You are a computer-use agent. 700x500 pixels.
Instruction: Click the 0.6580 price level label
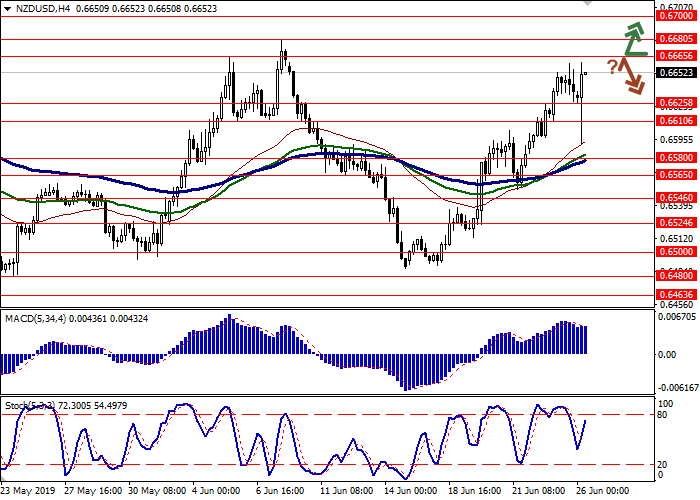(x=677, y=157)
